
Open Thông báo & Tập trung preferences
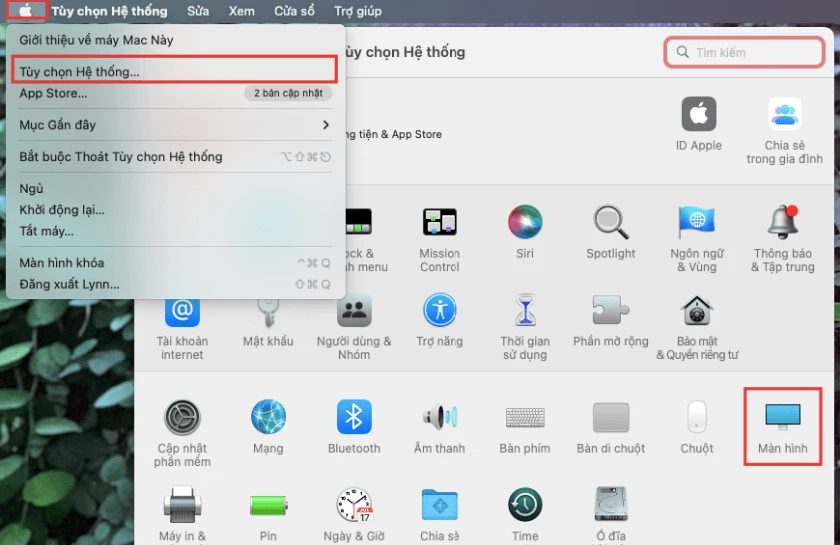click(783, 239)
